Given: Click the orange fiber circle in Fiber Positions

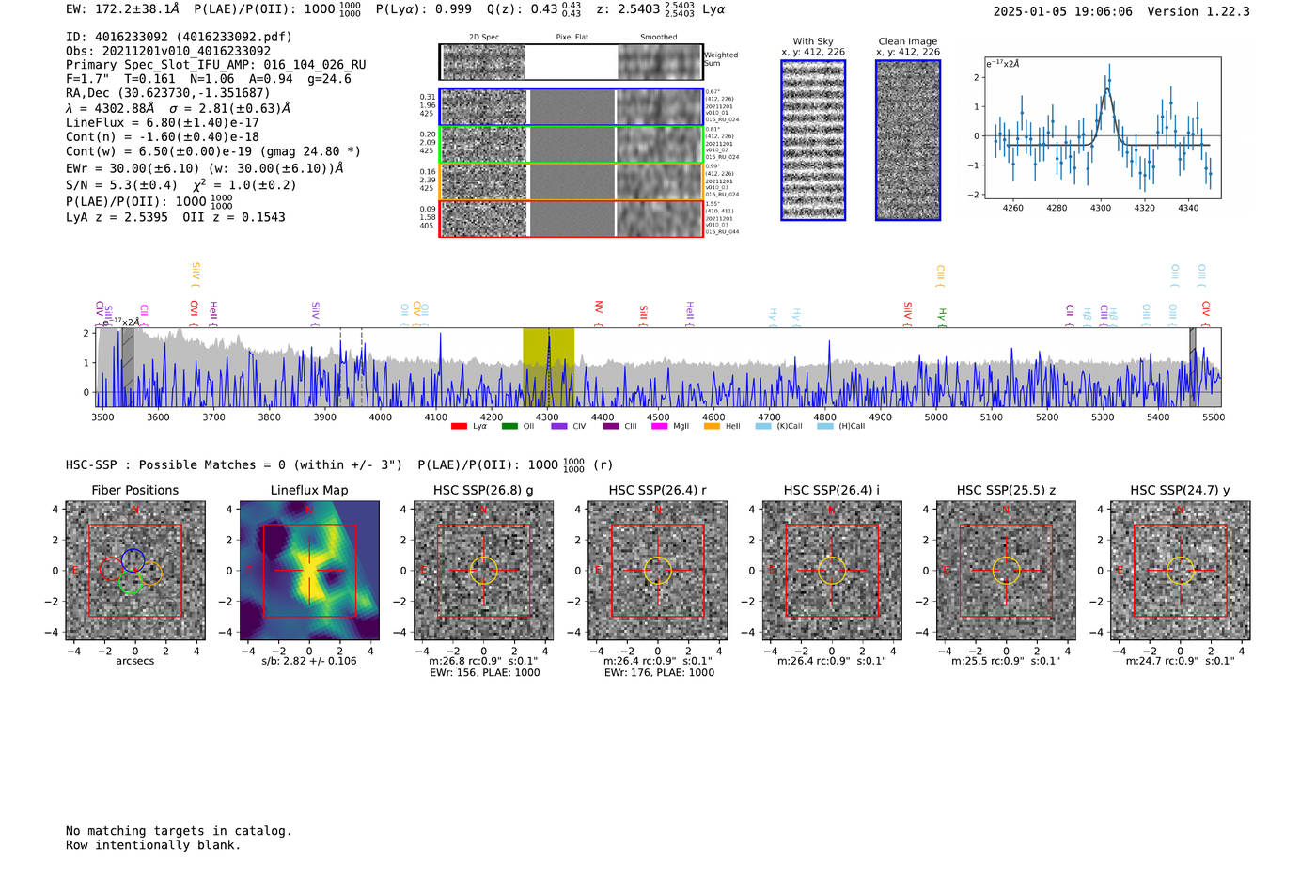Looking at the screenshot, I should point(150,573).
